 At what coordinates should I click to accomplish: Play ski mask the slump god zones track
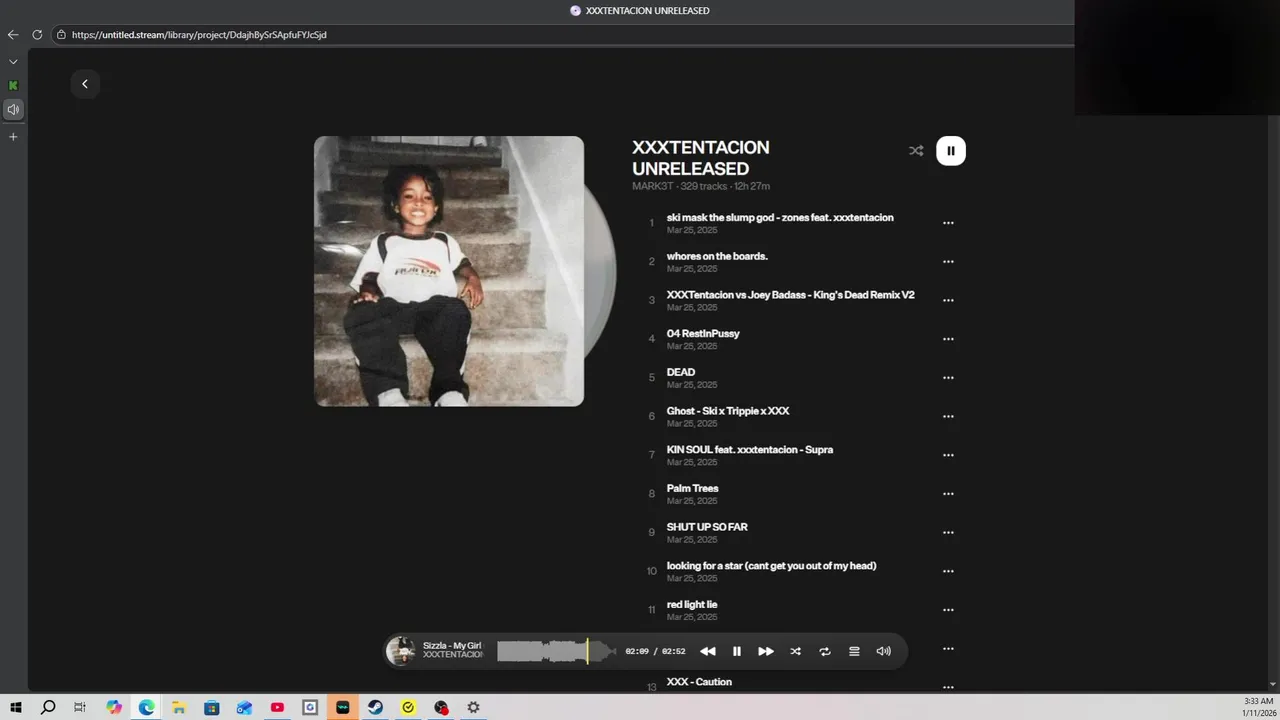[780, 217]
